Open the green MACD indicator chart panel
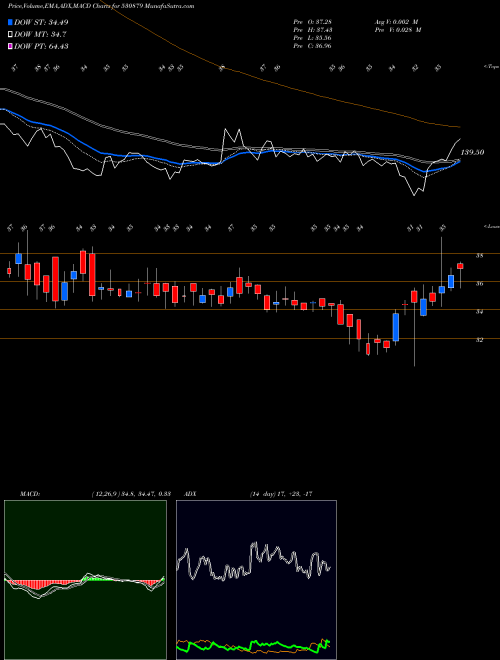The width and height of the screenshot is (500, 660). click(85, 580)
